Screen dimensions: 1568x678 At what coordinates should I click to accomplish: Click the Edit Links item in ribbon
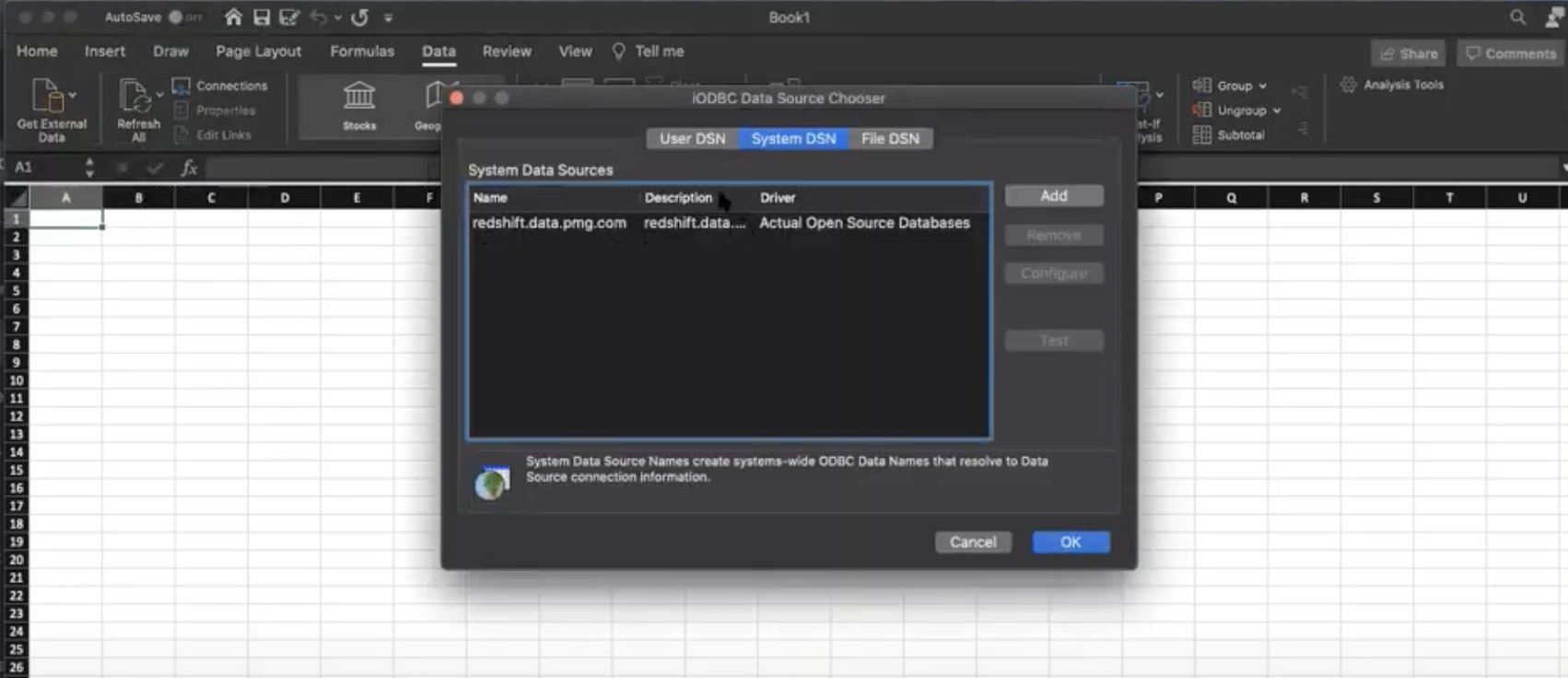pyautogui.click(x=213, y=134)
